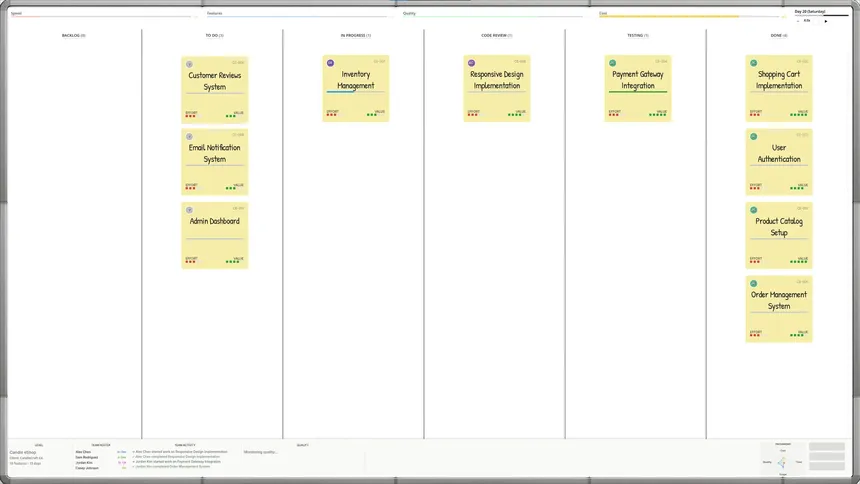The height and width of the screenshot is (484, 860).
Task: Click the progress line under Payment Gateway Integration
Action: (637, 92)
